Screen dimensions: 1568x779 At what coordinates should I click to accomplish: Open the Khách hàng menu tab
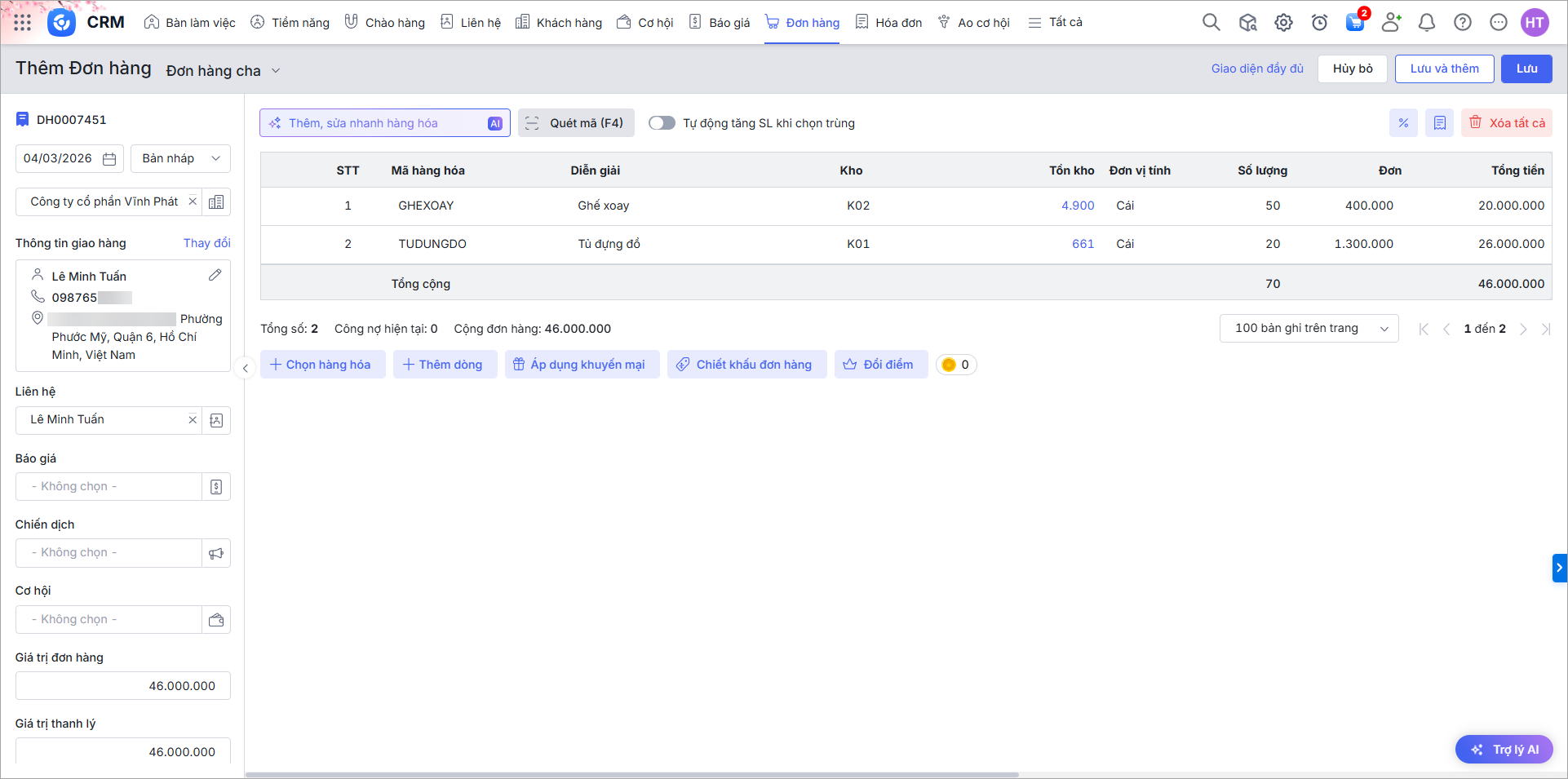tap(559, 23)
